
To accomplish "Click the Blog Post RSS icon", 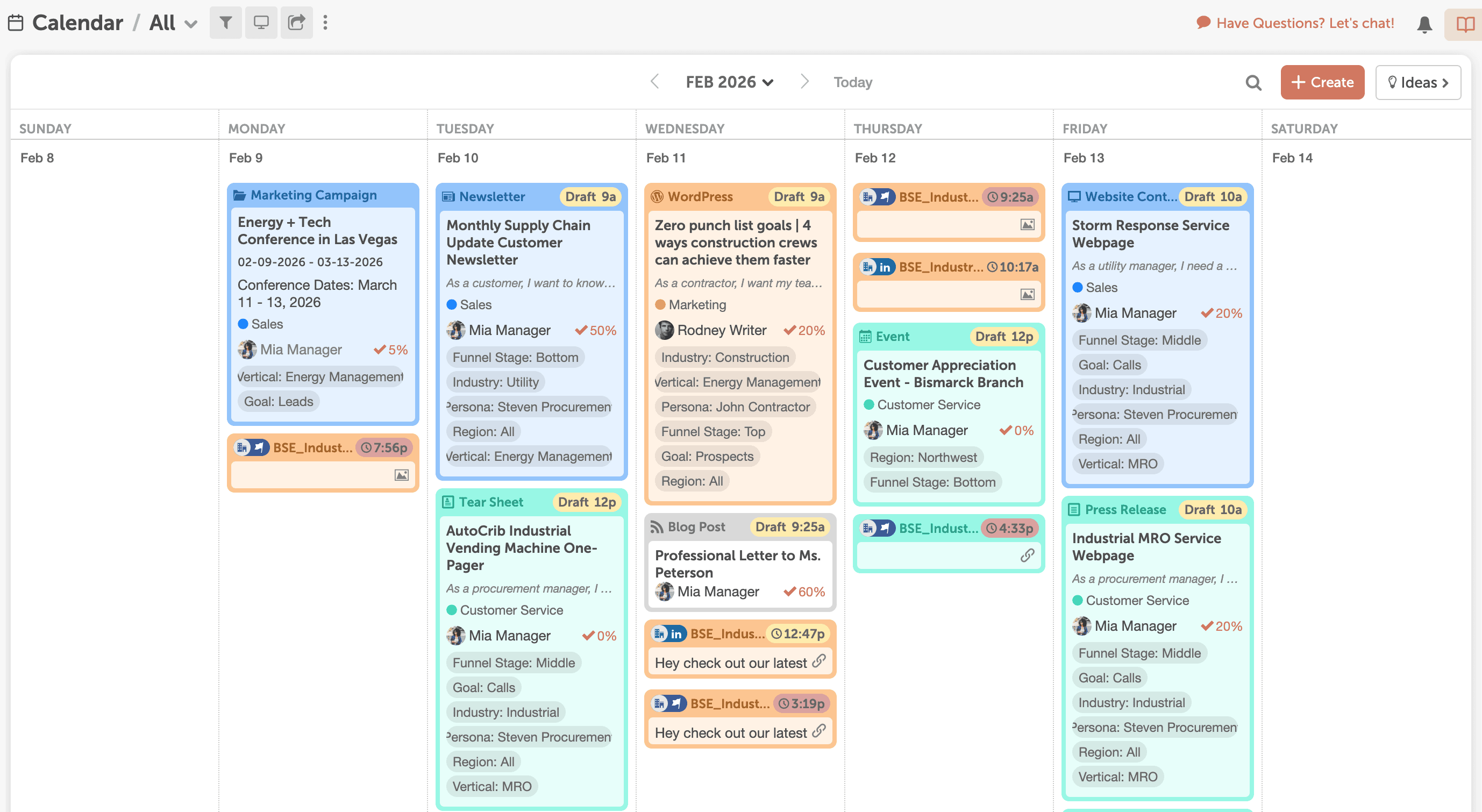I will tap(657, 527).
